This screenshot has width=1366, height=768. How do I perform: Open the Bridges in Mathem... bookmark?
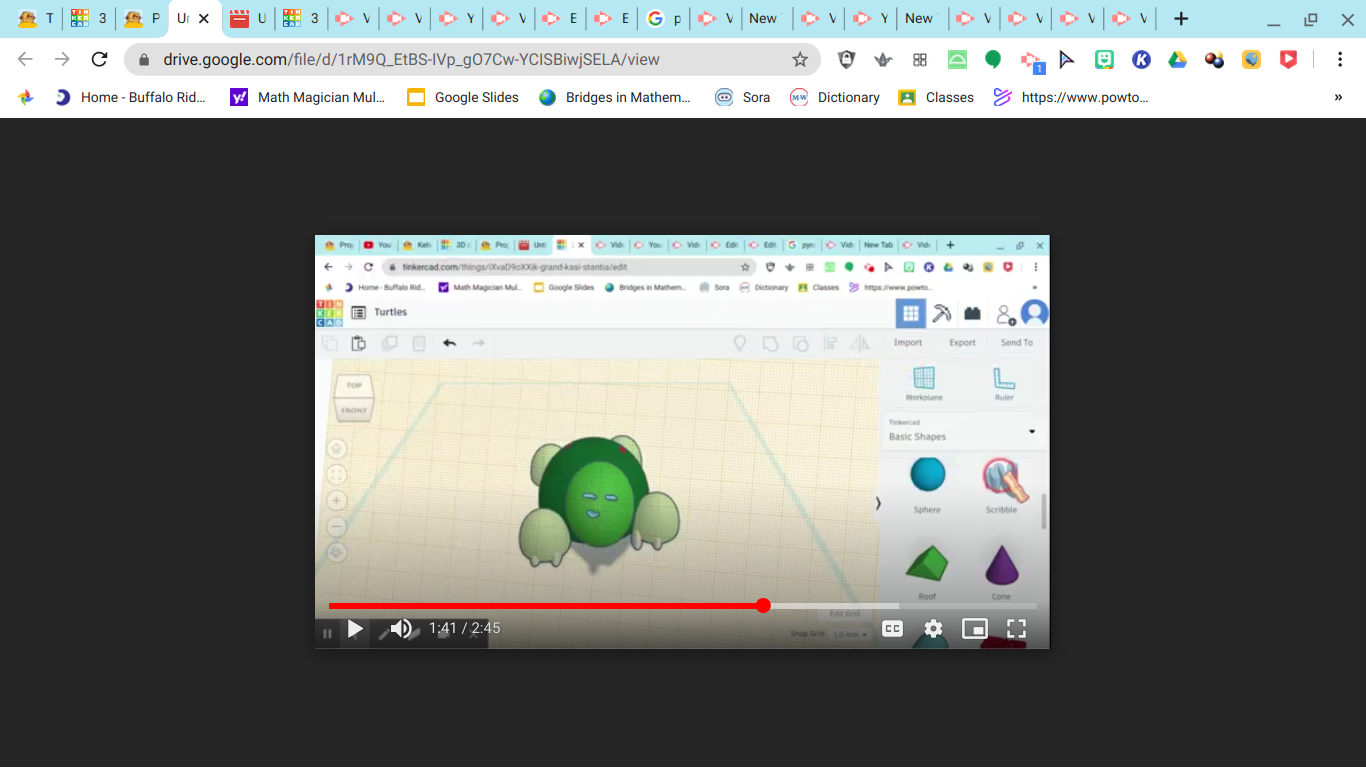pos(615,97)
